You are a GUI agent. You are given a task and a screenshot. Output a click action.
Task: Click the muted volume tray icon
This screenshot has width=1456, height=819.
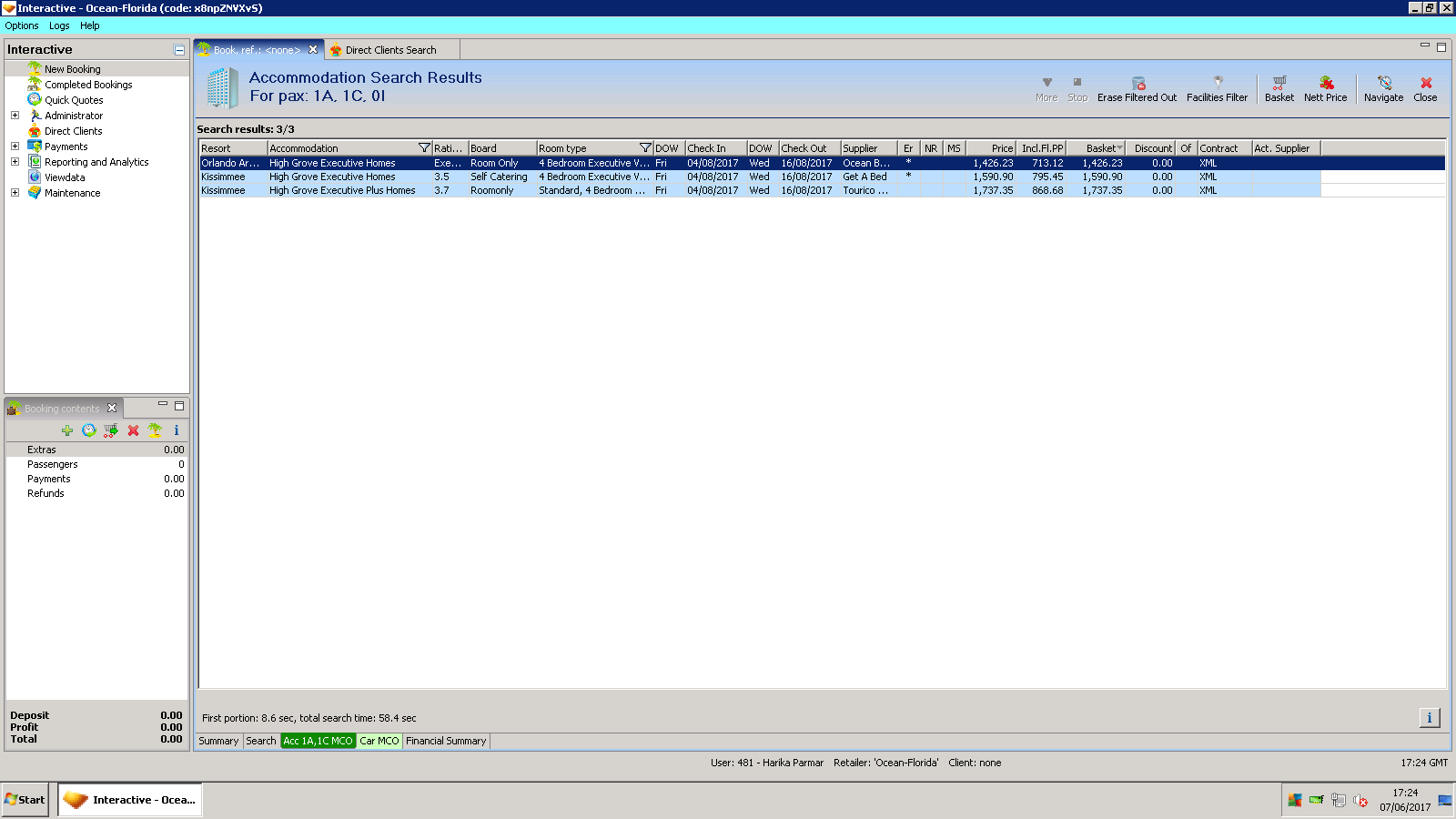coord(1361,801)
